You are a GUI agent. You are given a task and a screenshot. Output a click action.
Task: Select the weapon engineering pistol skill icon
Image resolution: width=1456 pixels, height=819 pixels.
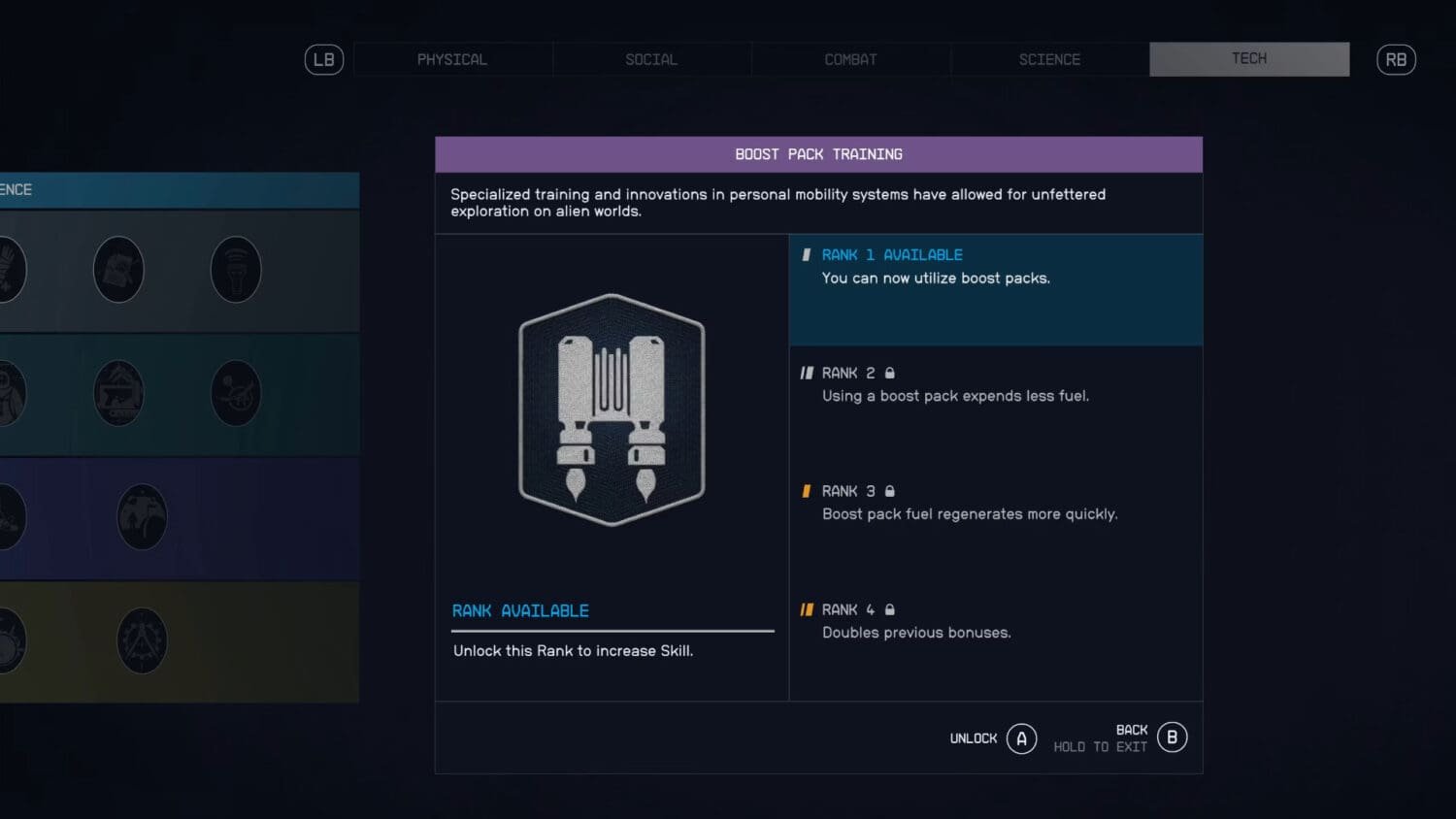(x=118, y=393)
